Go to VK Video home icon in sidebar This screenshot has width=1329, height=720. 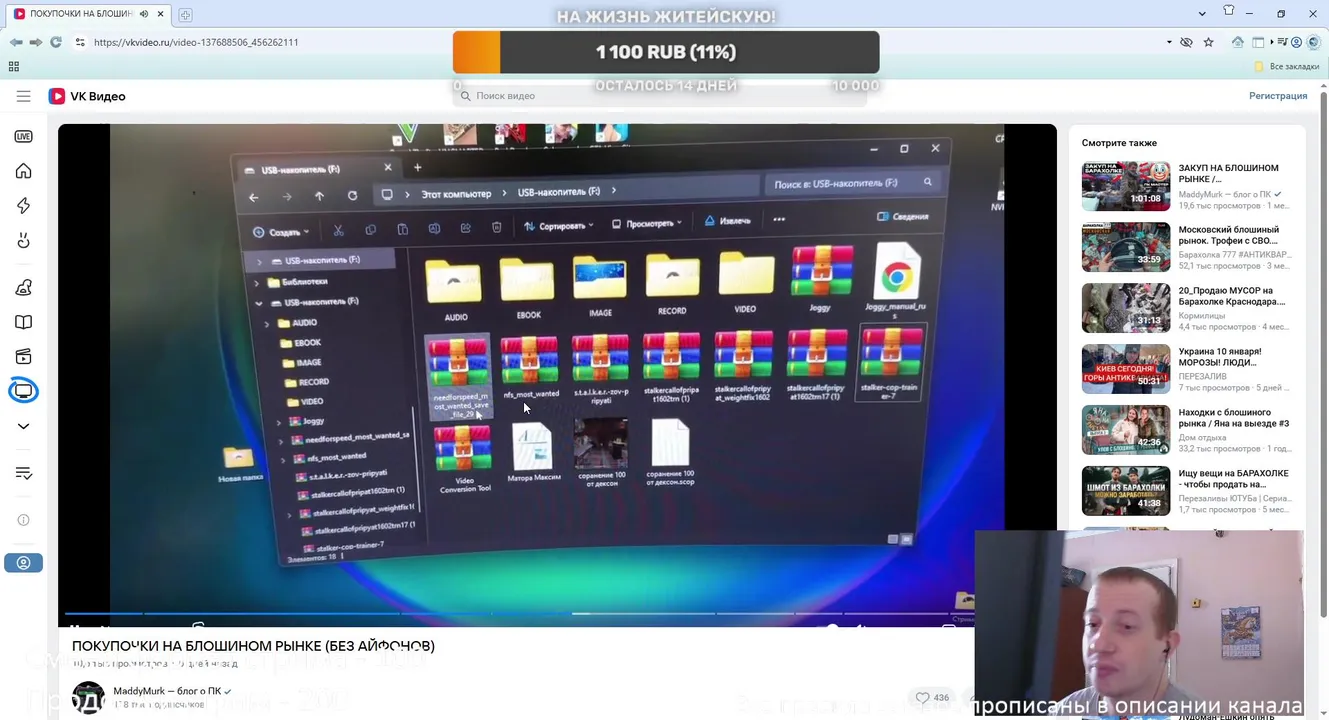pyautogui.click(x=23, y=171)
